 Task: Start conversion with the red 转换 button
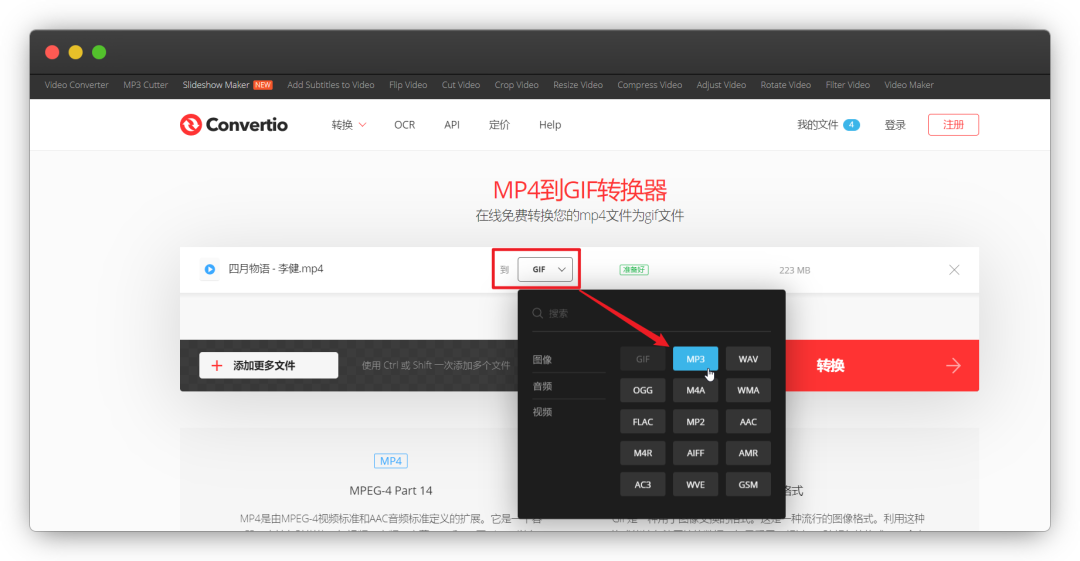pos(882,365)
